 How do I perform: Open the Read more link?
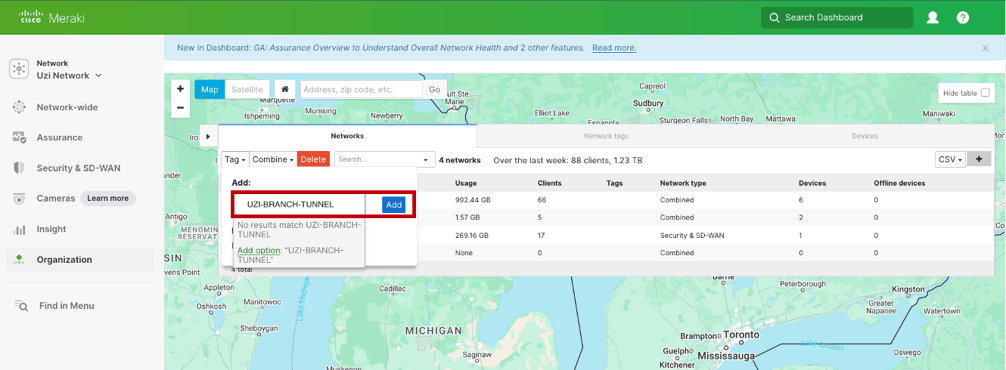(614, 48)
